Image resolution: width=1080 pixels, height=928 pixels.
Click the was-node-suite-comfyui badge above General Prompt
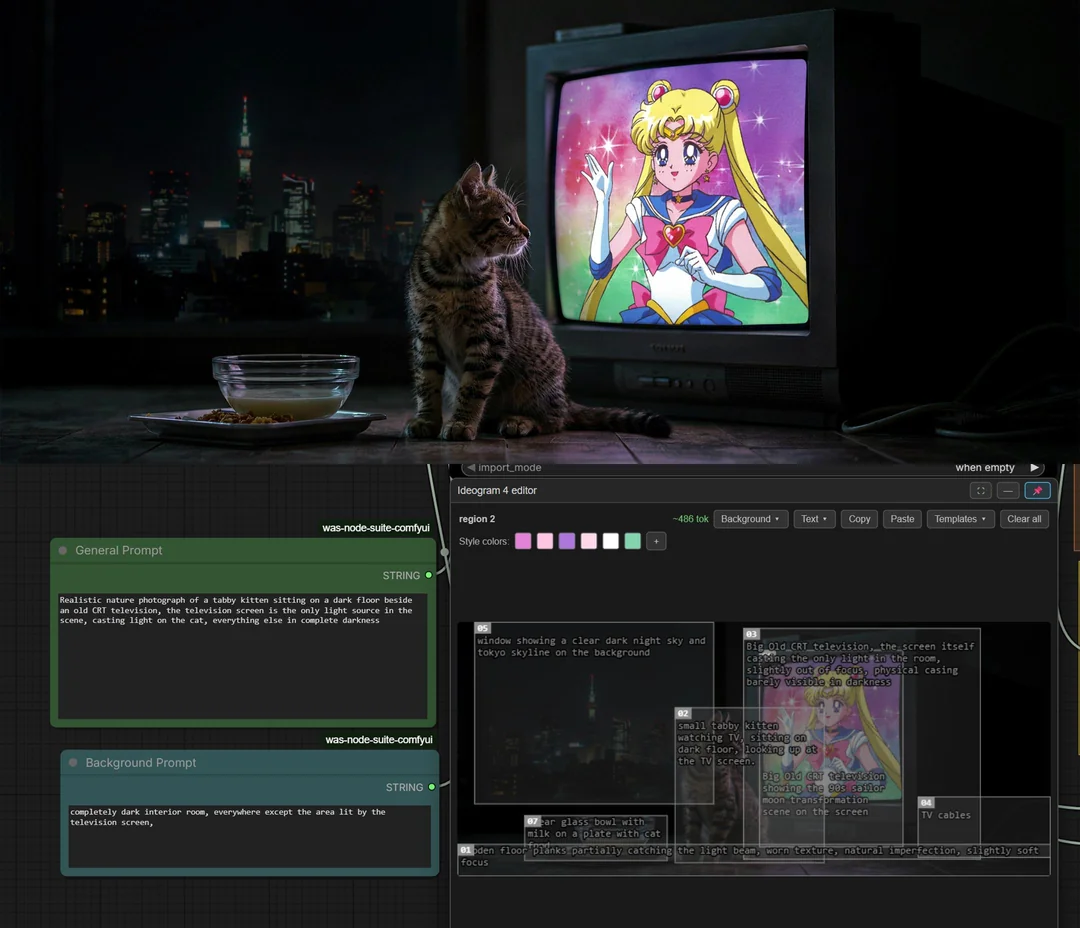pos(376,528)
